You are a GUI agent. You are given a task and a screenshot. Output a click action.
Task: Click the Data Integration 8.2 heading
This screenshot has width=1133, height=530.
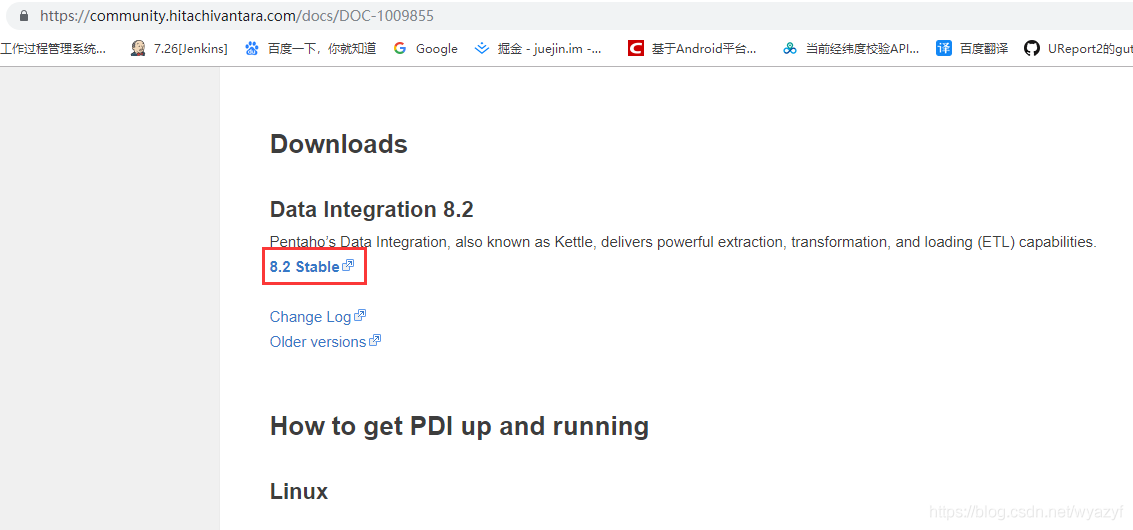coord(371,210)
